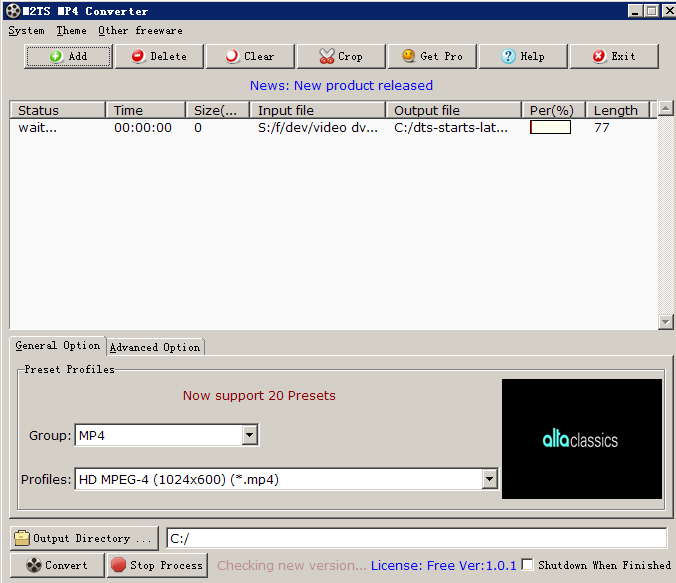
Task: Click the green plus Add icon
Action: [x=56, y=56]
